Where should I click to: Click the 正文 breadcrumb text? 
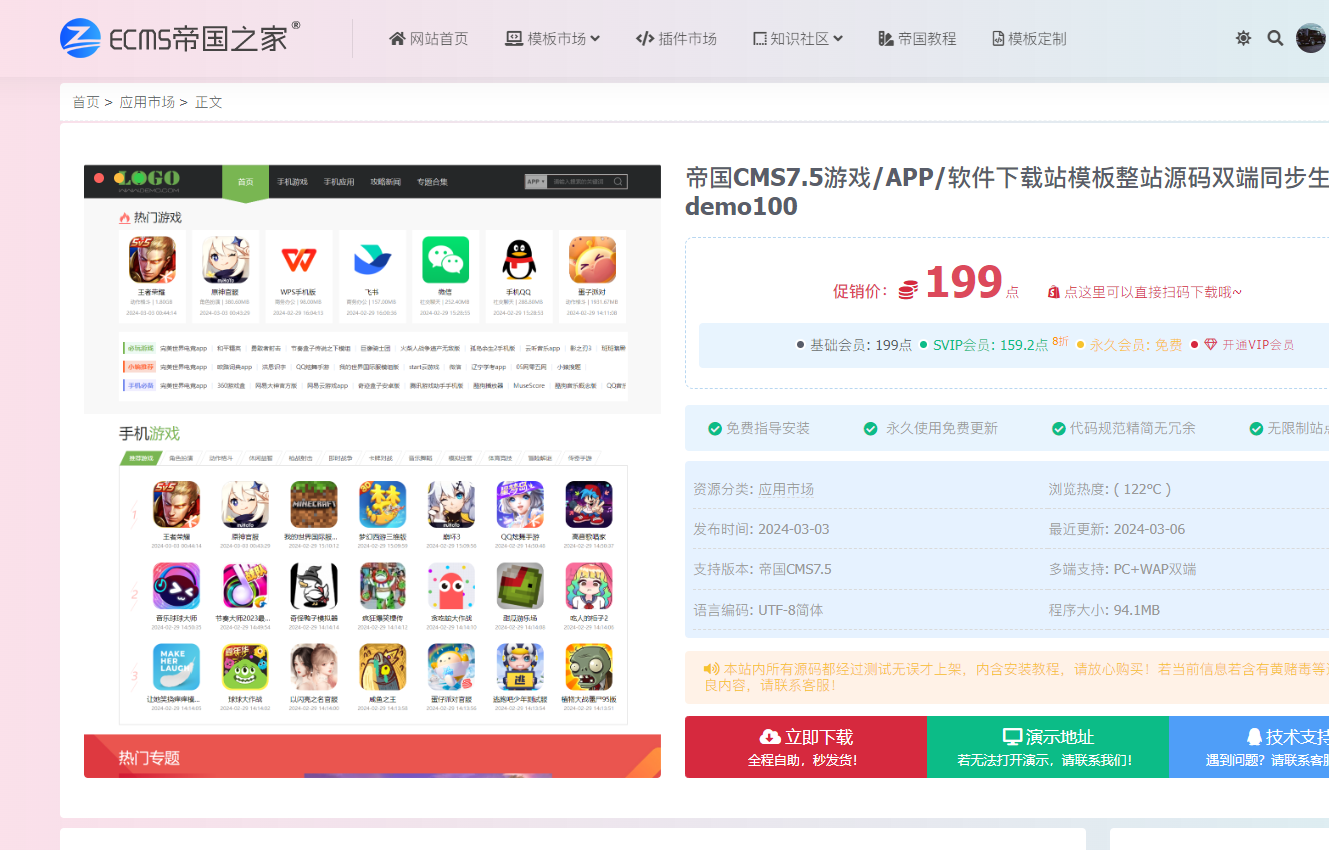click(209, 102)
